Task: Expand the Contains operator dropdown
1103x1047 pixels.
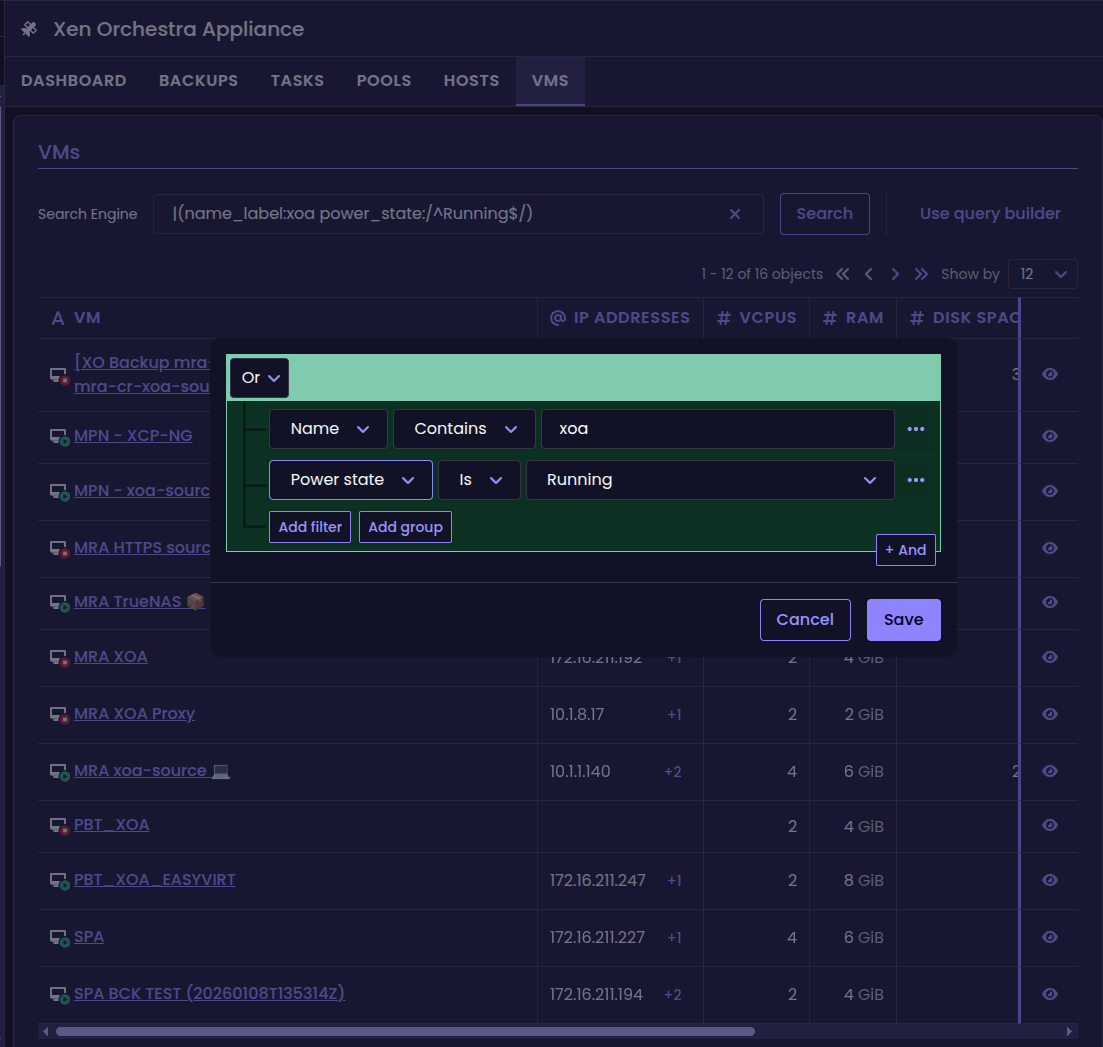Action: [x=461, y=429]
